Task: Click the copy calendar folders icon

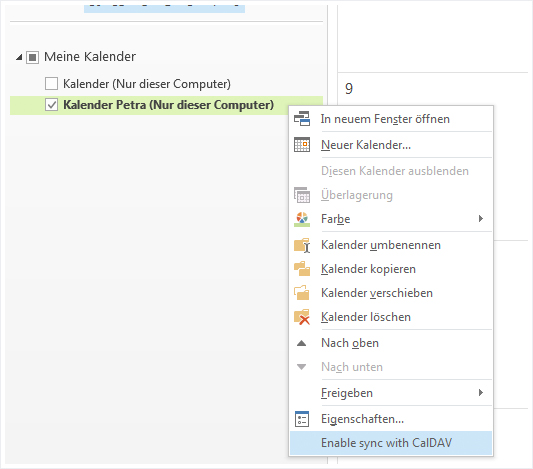Action: pyautogui.click(x=302, y=269)
